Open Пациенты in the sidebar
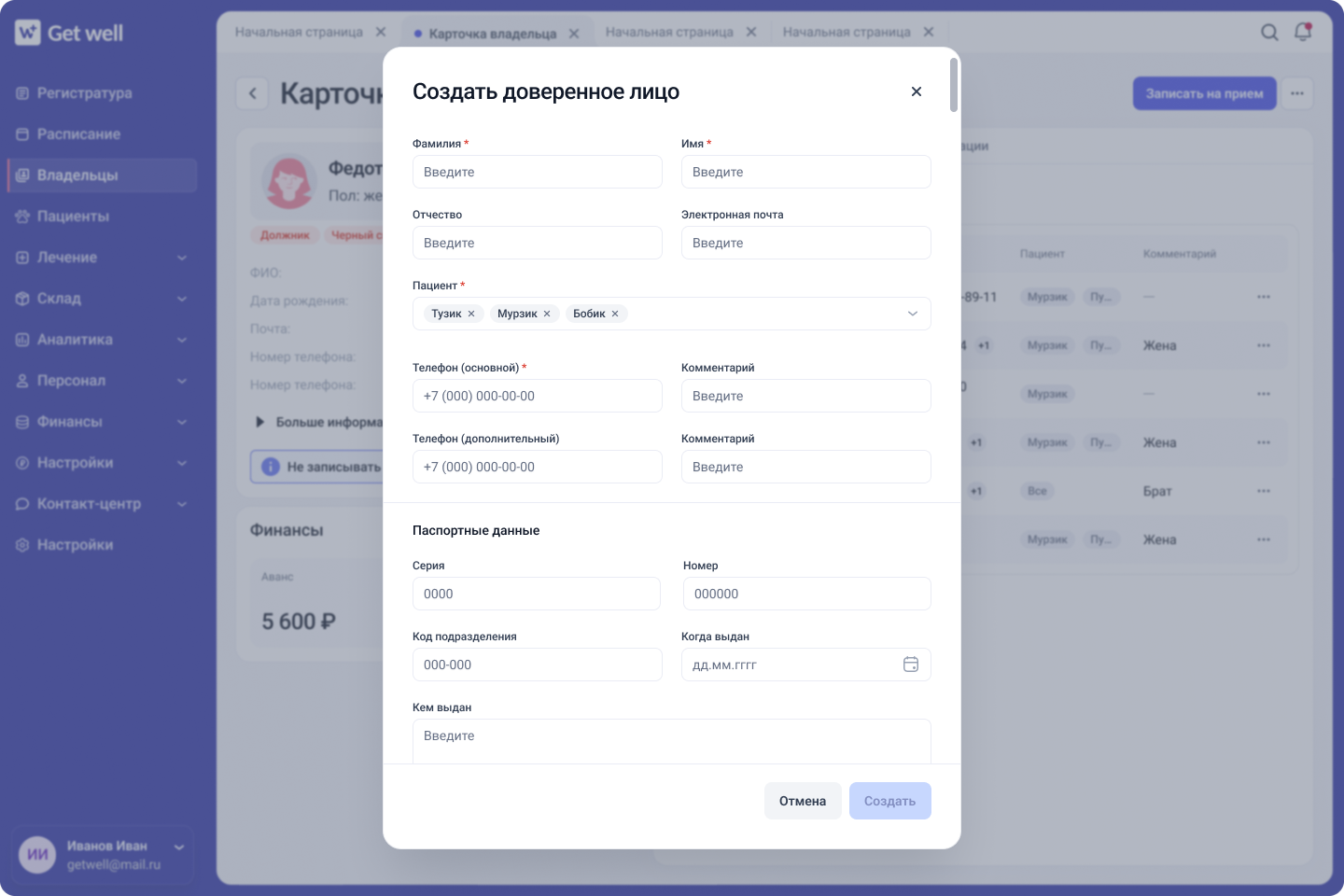The height and width of the screenshot is (896, 1344). [103, 217]
